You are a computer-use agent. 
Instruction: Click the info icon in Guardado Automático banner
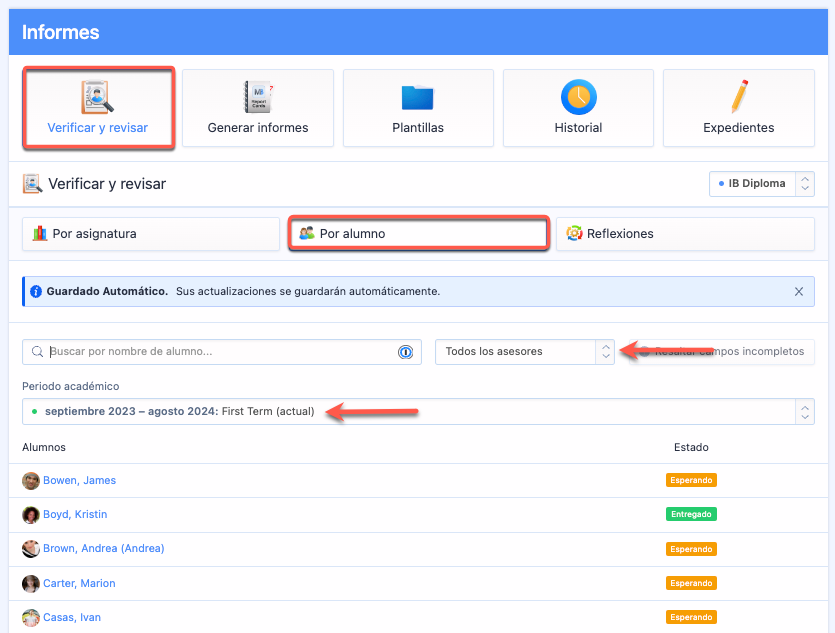tap(36, 292)
